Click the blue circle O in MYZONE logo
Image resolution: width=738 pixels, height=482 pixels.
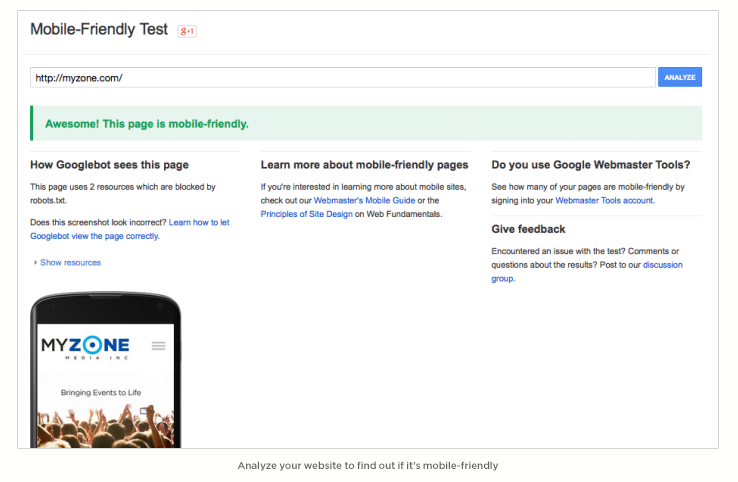click(x=93, y=345)
